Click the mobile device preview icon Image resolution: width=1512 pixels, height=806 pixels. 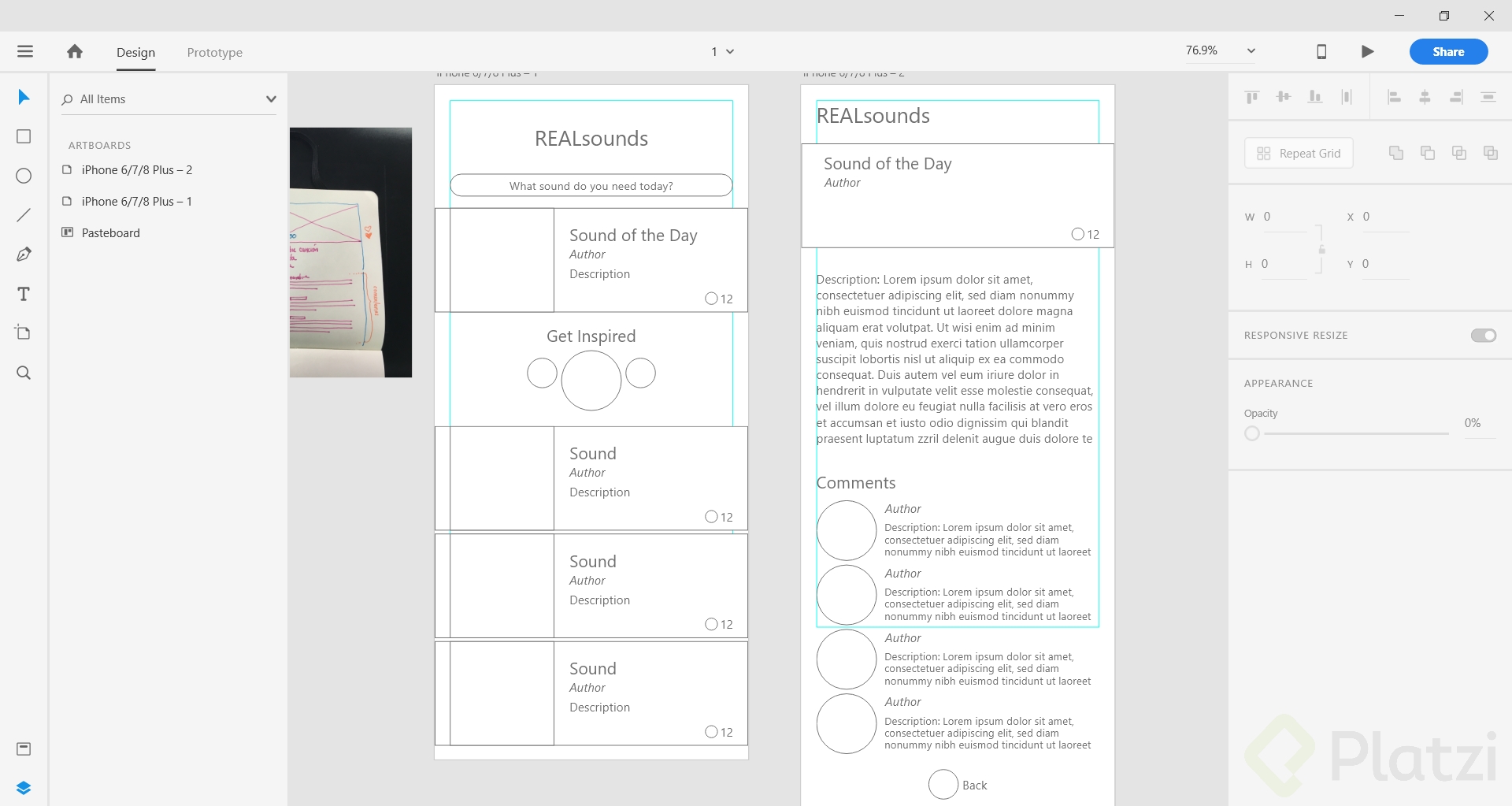1321,51
